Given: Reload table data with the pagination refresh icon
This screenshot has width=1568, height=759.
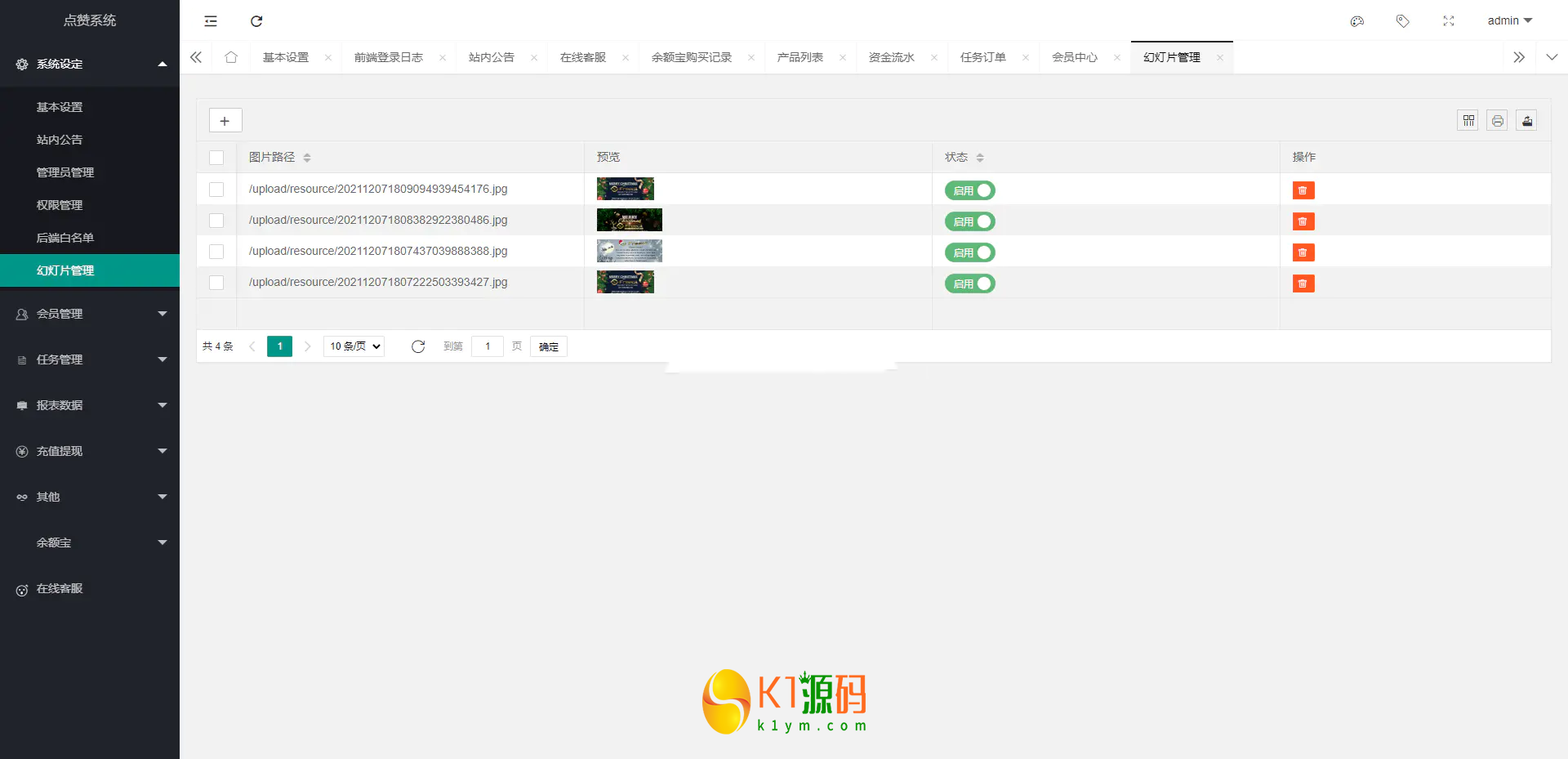Looking at the screenshot, I should coord(418,346).
